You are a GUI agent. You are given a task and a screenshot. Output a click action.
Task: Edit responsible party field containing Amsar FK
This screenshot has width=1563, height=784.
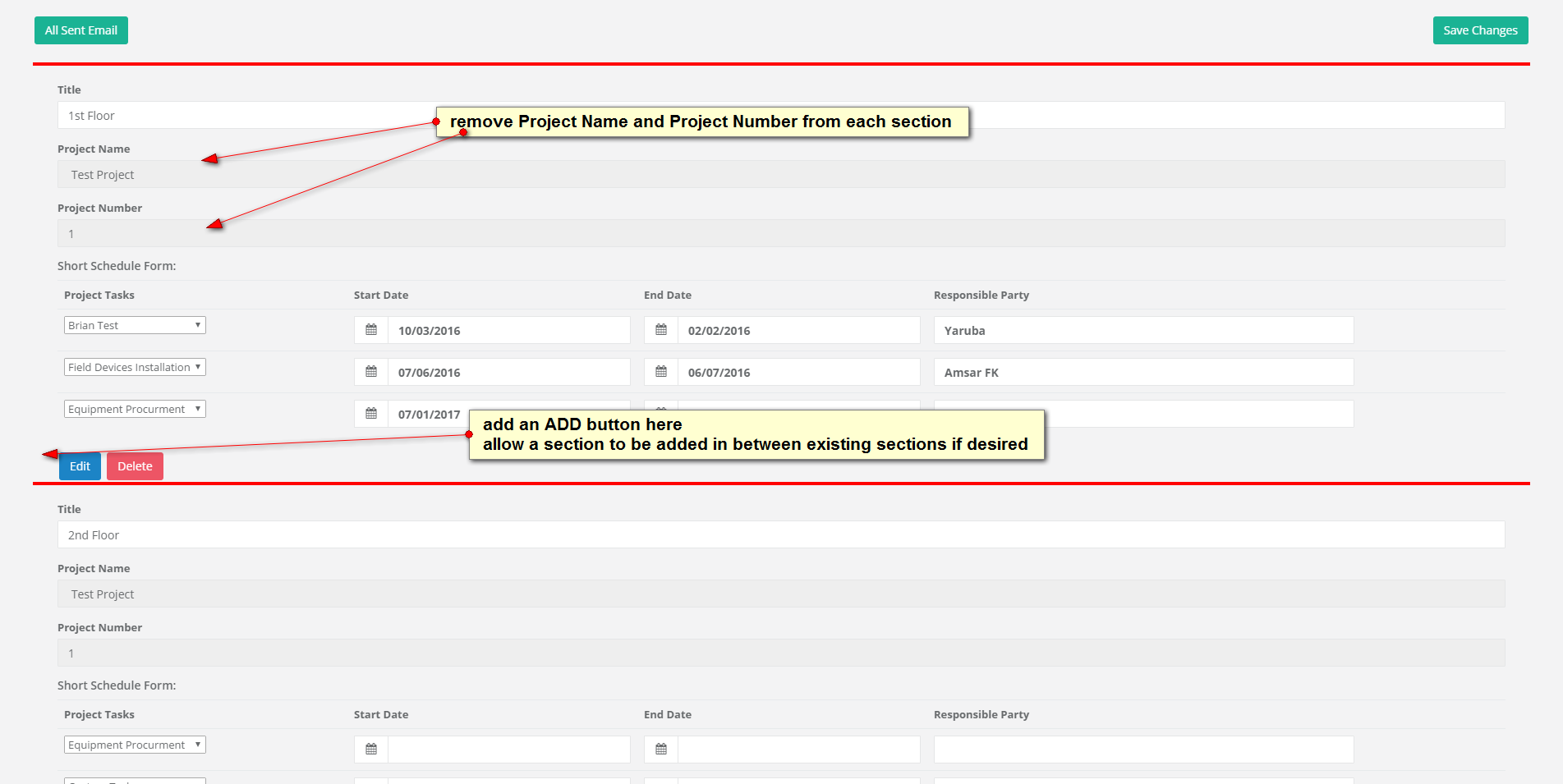(x=1144, y=372)
